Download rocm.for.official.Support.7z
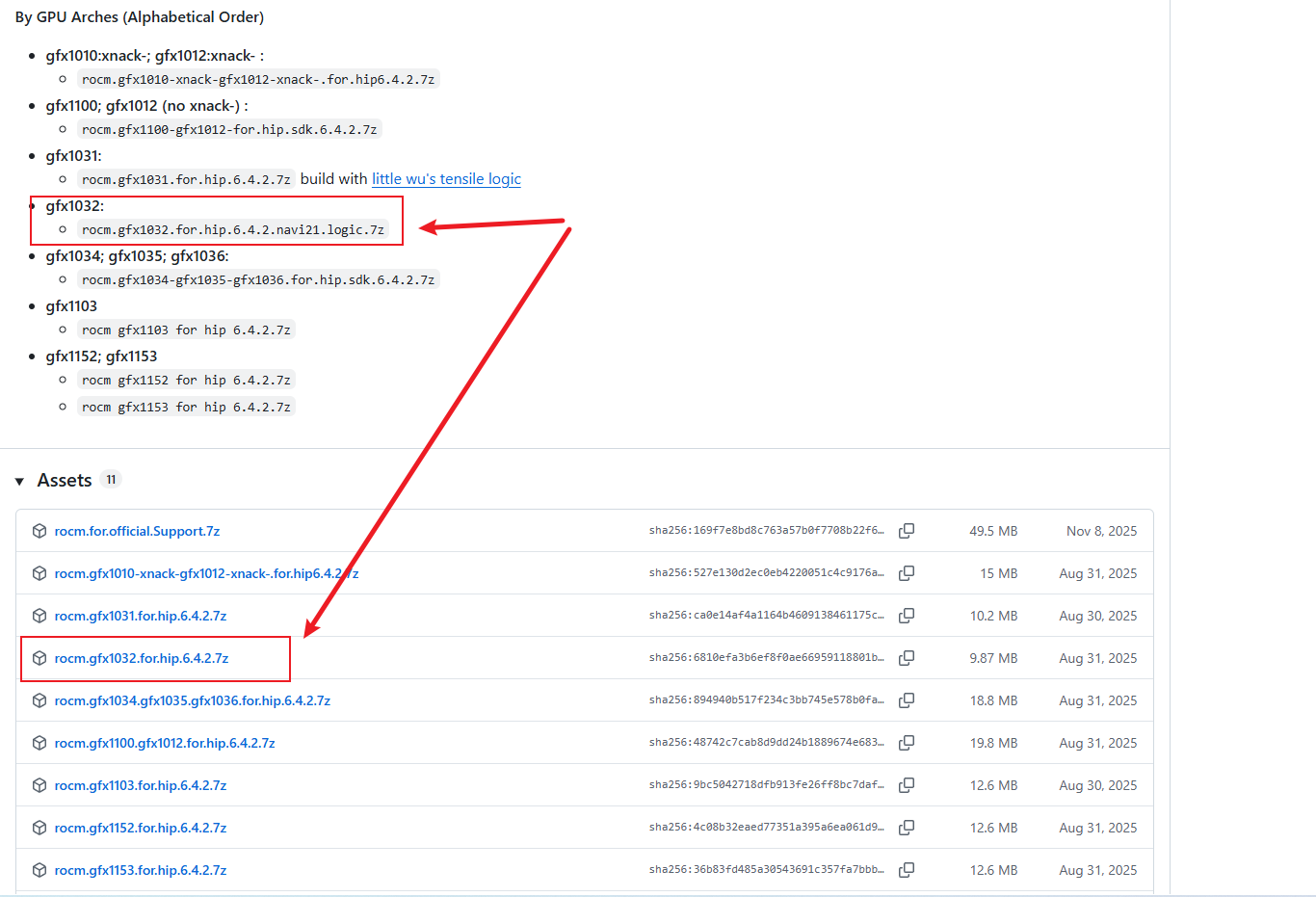The height and width of the screenshot is (897, 1316). (137, 531)
